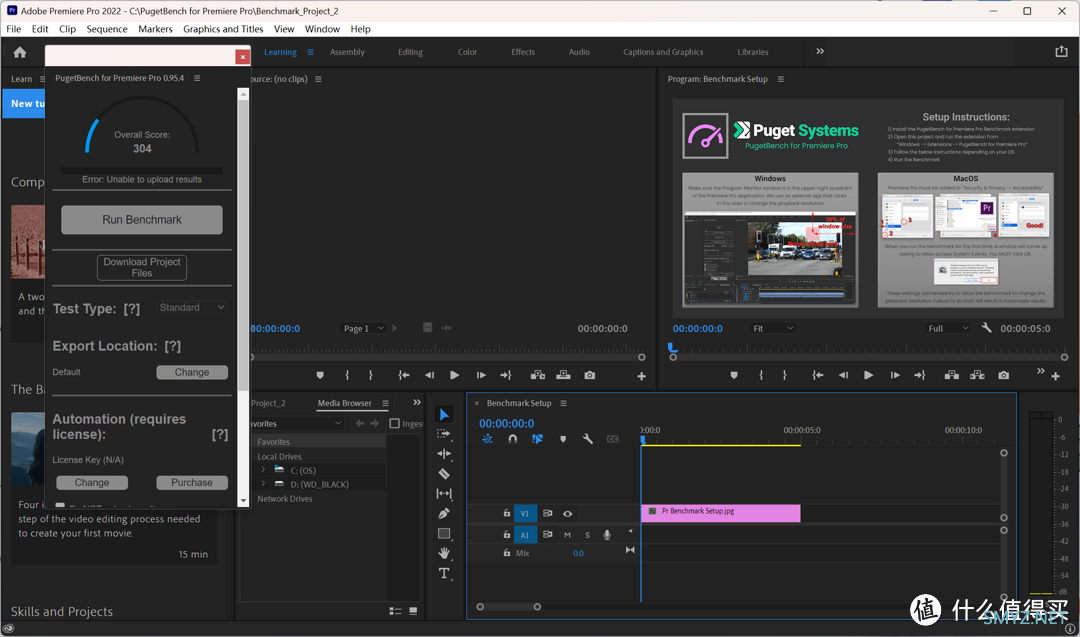1080x637 pixels.
Task: Click the Purchase license button
Action: pyautogui.click(x=191, y=483)
